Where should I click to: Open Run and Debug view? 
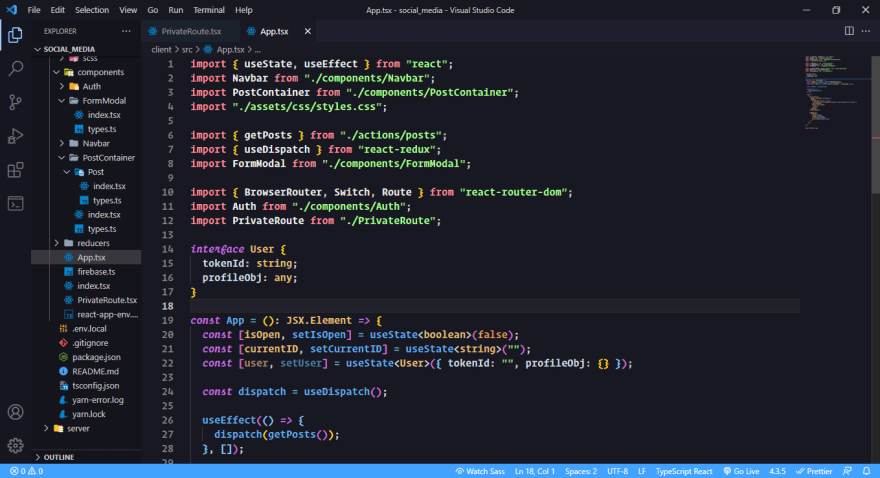point(16,136)
